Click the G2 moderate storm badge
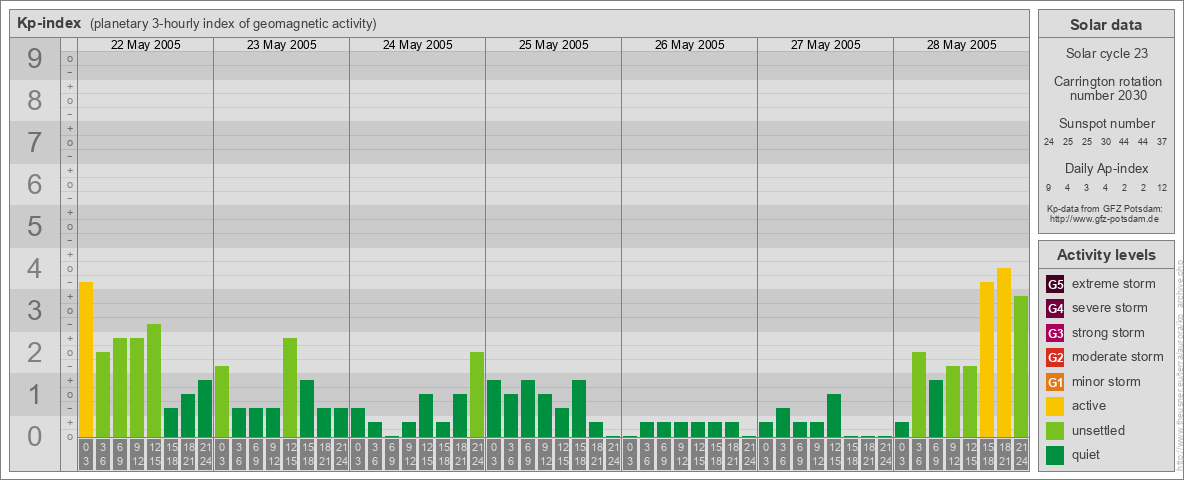1184x480 pixels. (1055, 357)
